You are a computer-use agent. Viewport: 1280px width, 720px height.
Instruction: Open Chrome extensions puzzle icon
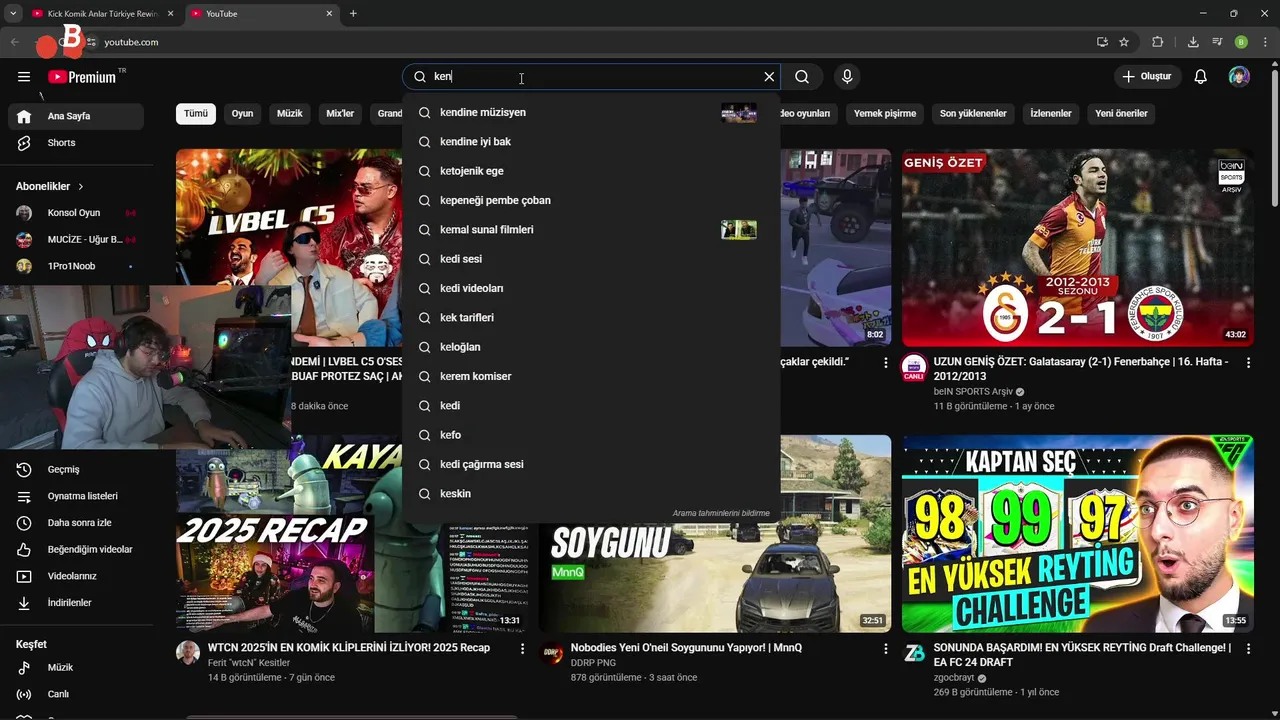[1158, 42]
